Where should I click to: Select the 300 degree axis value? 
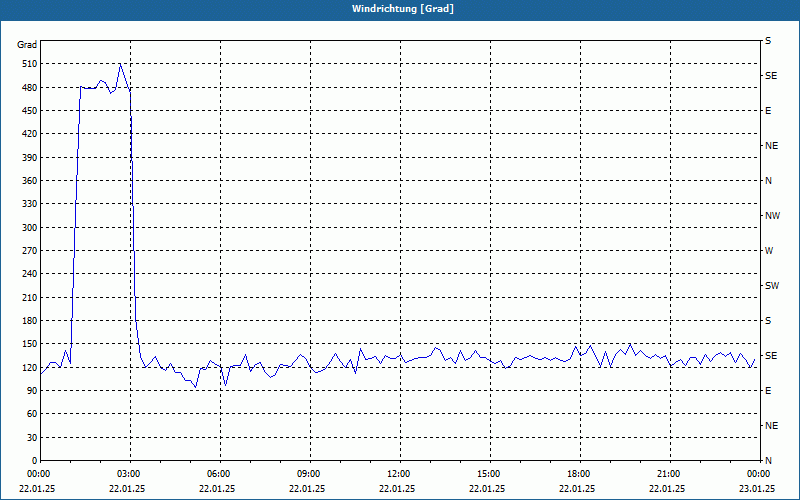point(30,228)
